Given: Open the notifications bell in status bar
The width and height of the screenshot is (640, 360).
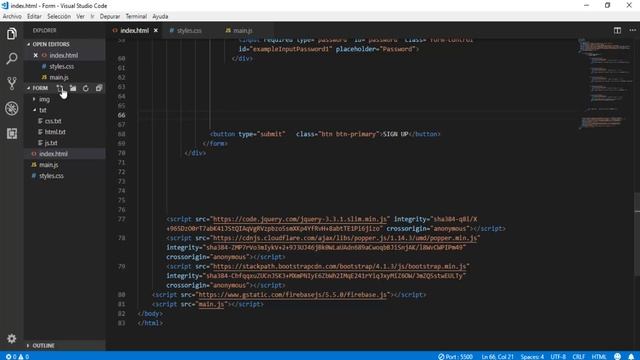Looking at the screenshot, I should [x=631, y=356].
